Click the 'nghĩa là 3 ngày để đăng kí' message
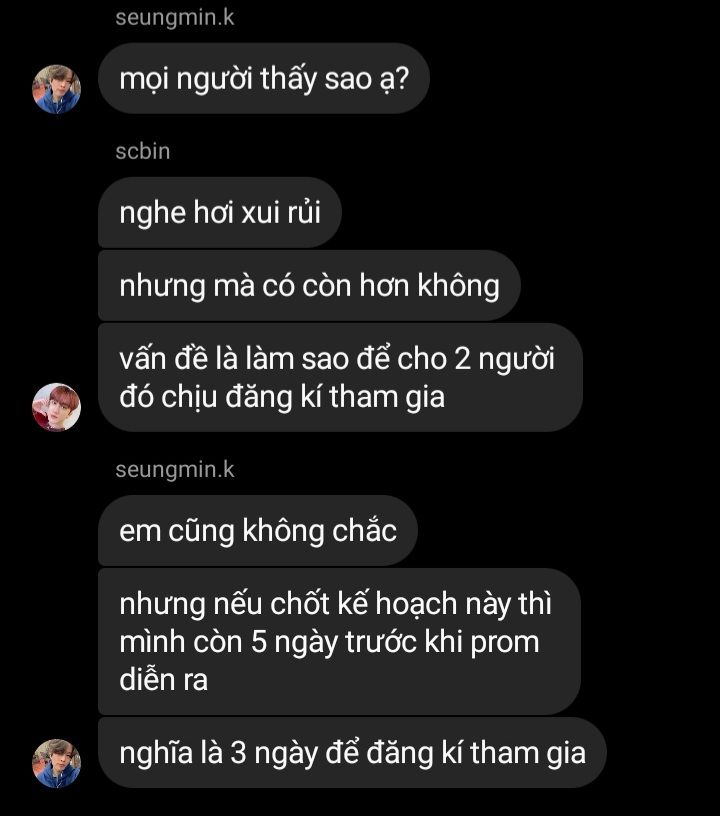The image size is (720, 816). (x=352, y=753)
